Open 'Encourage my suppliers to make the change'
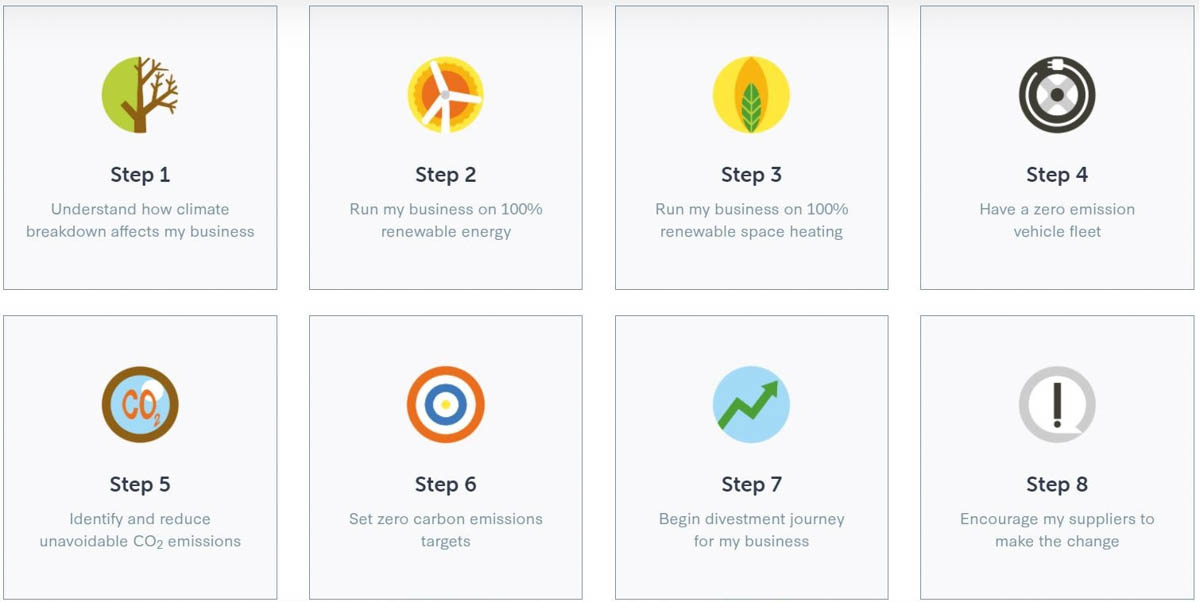1200x602 pixels. click(x=1057, y=530)
